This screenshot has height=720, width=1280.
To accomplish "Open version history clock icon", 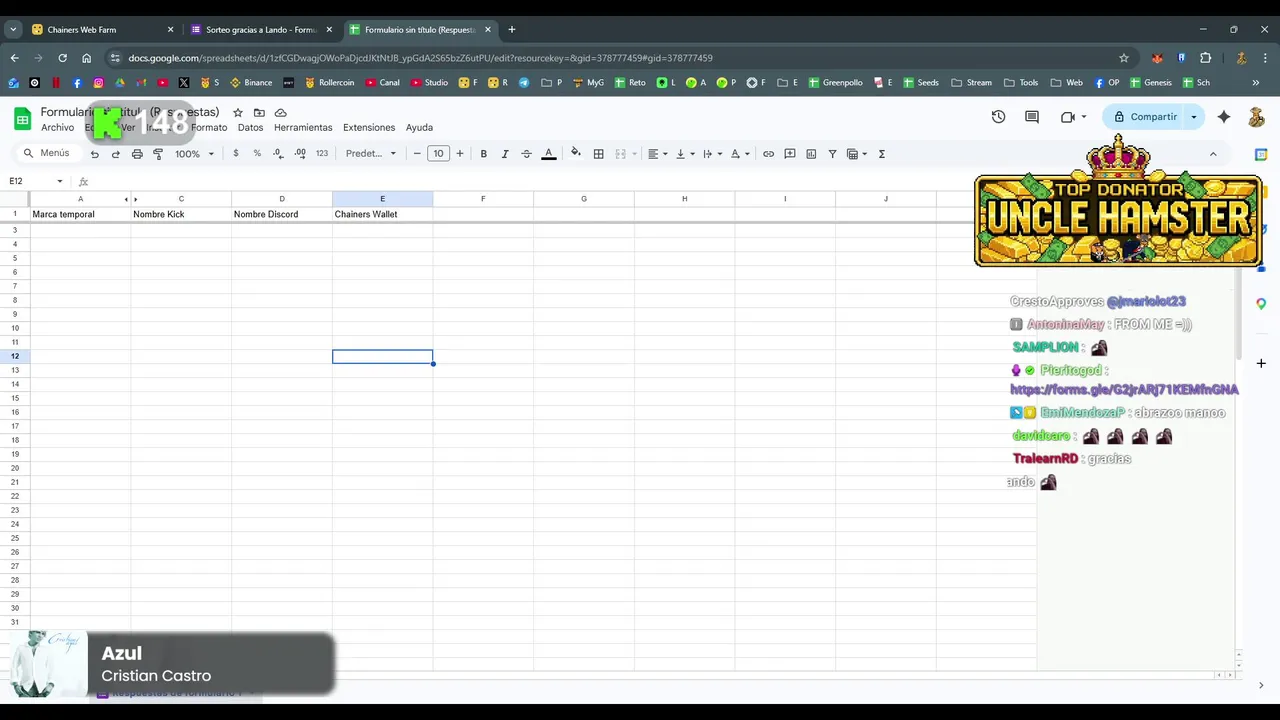I will pos(998,117).
